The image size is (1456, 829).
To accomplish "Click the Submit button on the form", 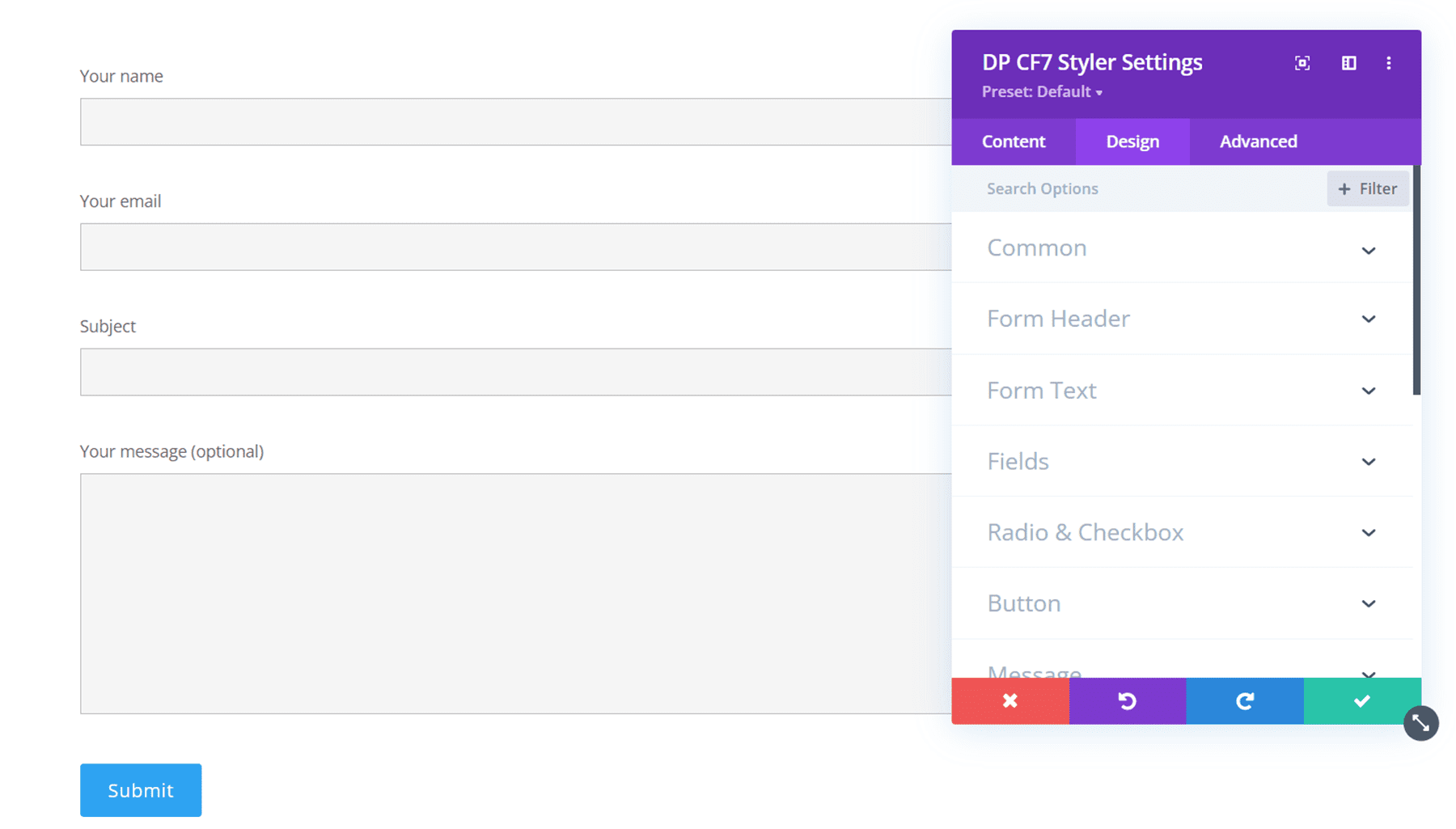I will (x=140, y=790).
